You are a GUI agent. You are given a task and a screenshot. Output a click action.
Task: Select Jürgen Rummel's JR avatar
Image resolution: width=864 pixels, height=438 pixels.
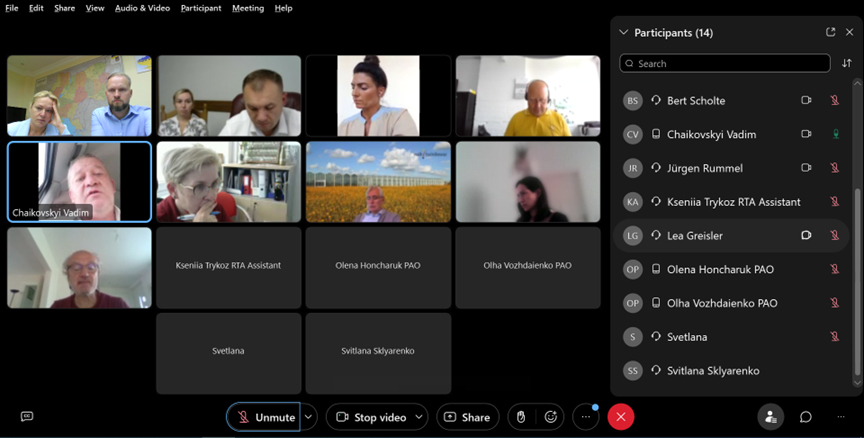633,167
